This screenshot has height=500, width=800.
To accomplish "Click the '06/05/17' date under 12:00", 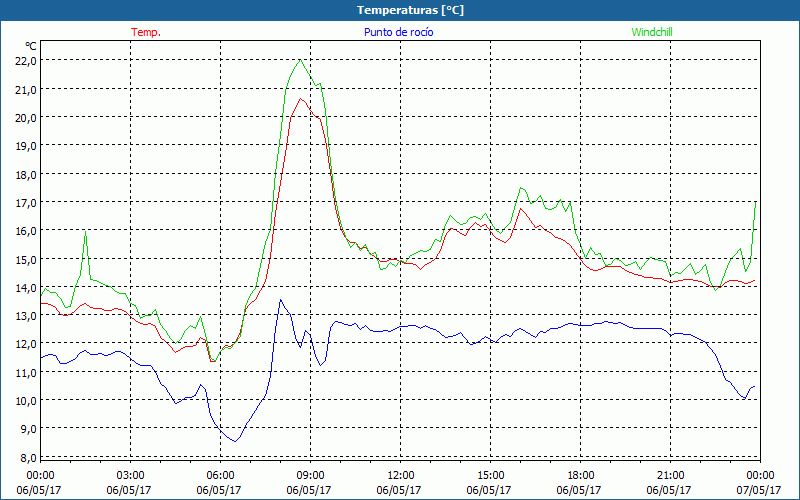I will [401, 490].
